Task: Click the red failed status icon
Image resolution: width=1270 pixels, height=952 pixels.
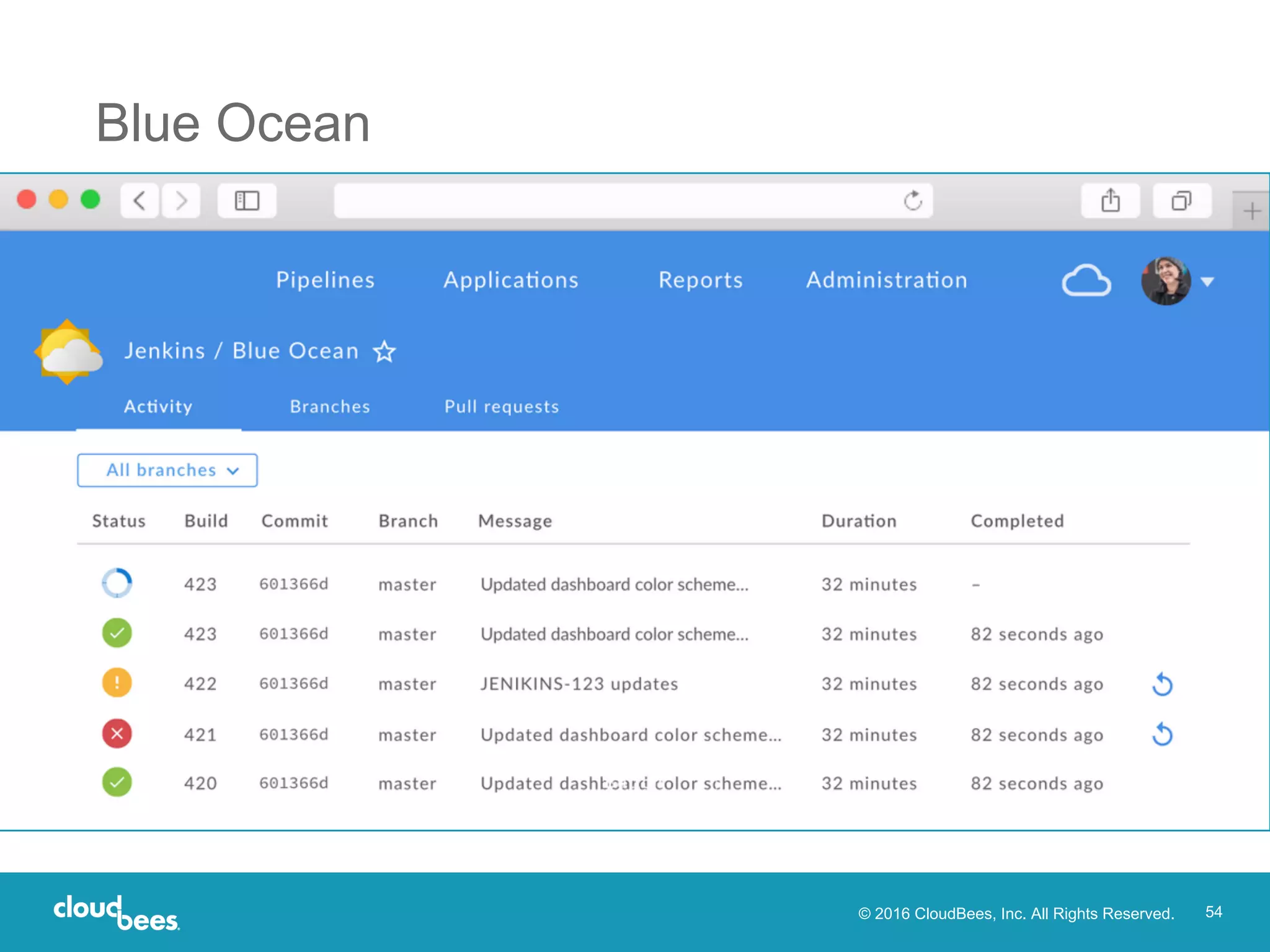Action: [x=117, y=734]
